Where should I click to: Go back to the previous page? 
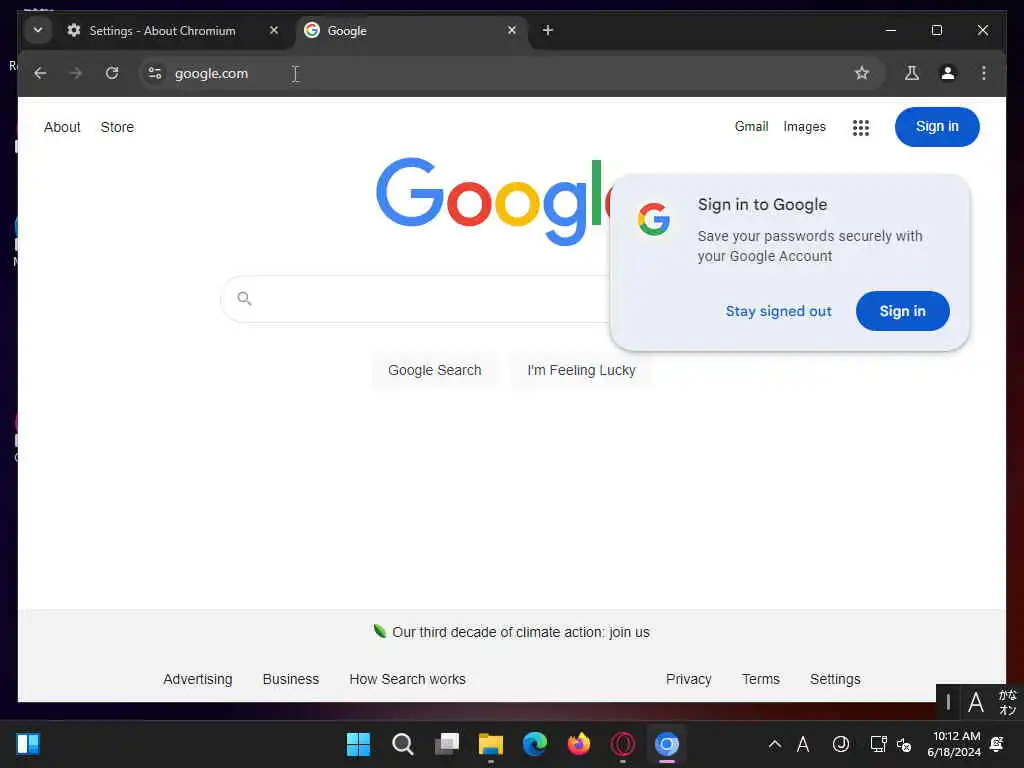pos(40,73)
